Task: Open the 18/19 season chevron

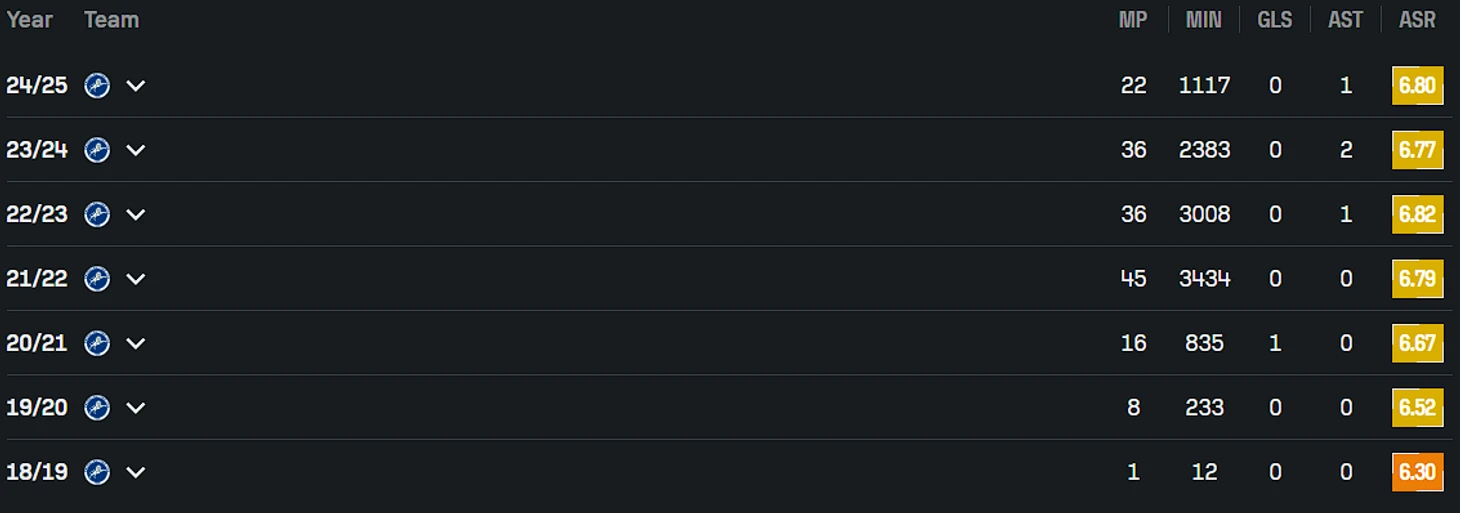Action: pyautogui.click(x=136, y=472)
